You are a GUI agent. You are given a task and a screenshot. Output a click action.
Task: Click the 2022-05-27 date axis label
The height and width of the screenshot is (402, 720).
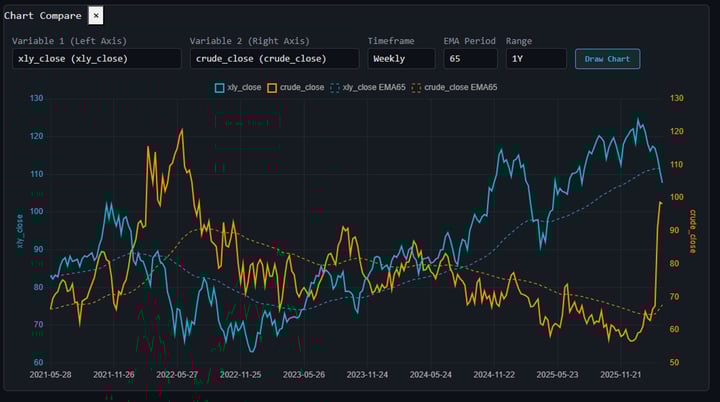[x=177, y=374]
